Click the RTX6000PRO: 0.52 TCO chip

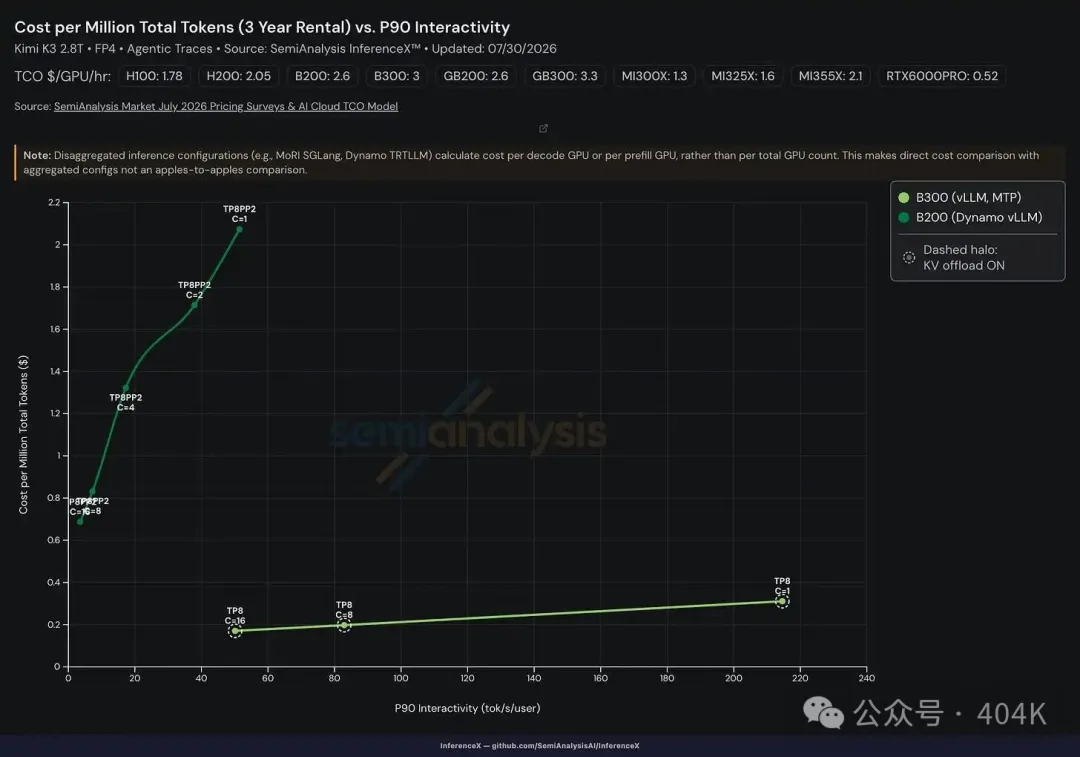[942, 76]
